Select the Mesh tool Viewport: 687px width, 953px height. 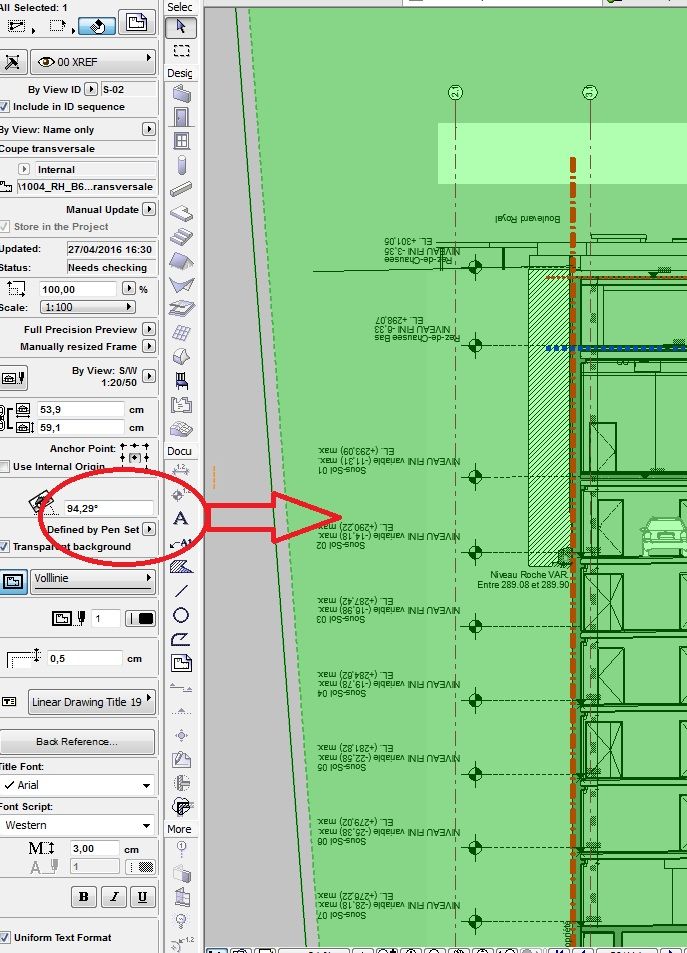[x=181, y=429]
